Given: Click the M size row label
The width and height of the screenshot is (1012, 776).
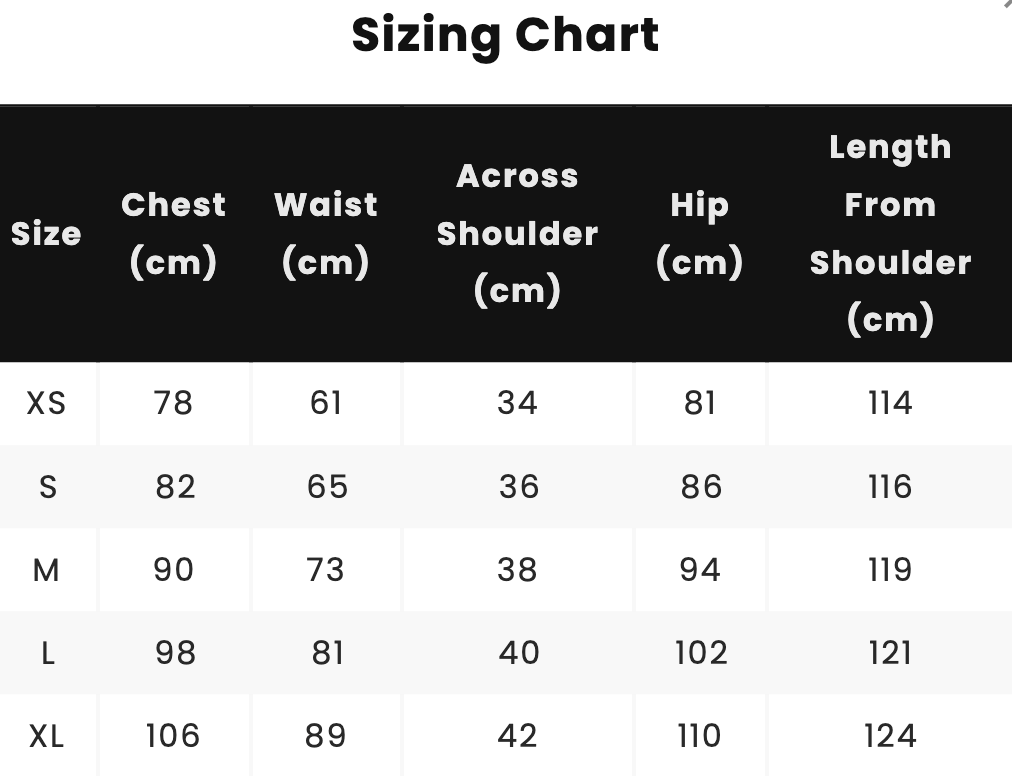Looking at the screenshot, I should point(46,570).
